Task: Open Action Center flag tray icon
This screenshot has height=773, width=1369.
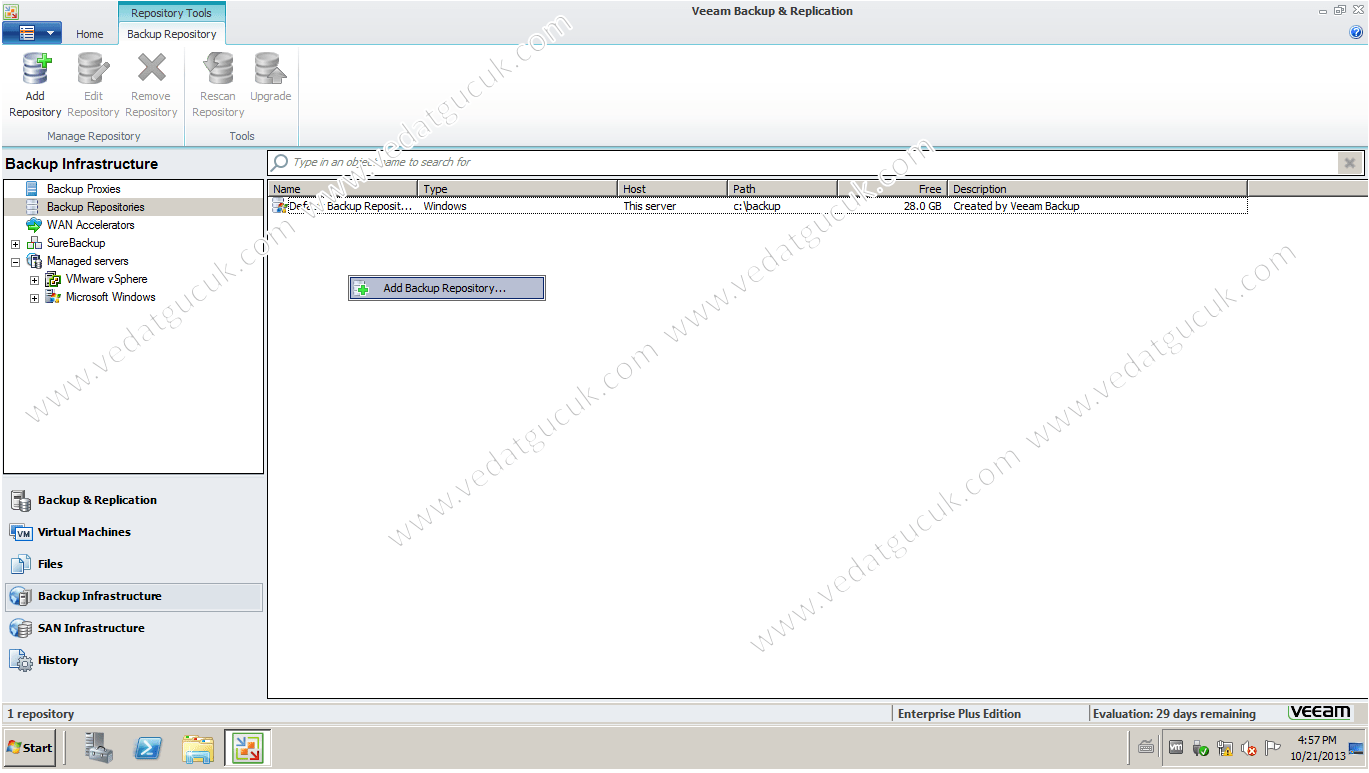Action: 1273,748
